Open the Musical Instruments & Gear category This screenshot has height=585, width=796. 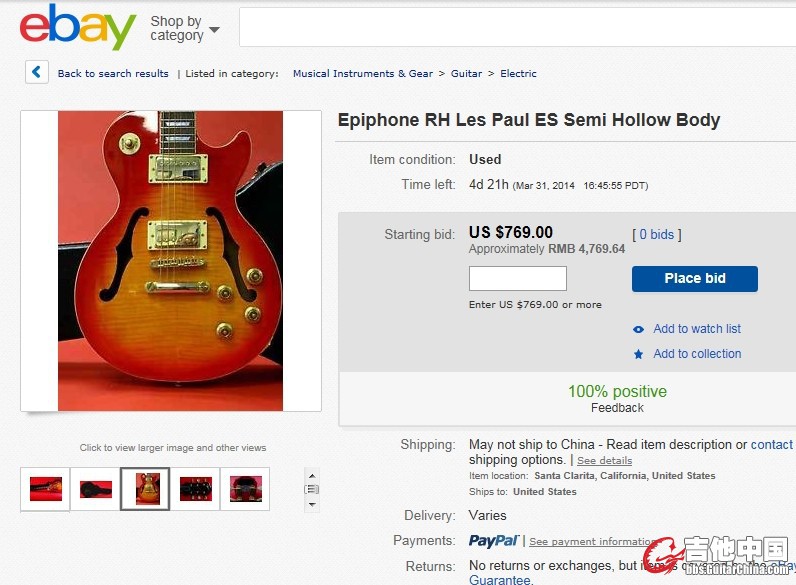tap(363, 74)
